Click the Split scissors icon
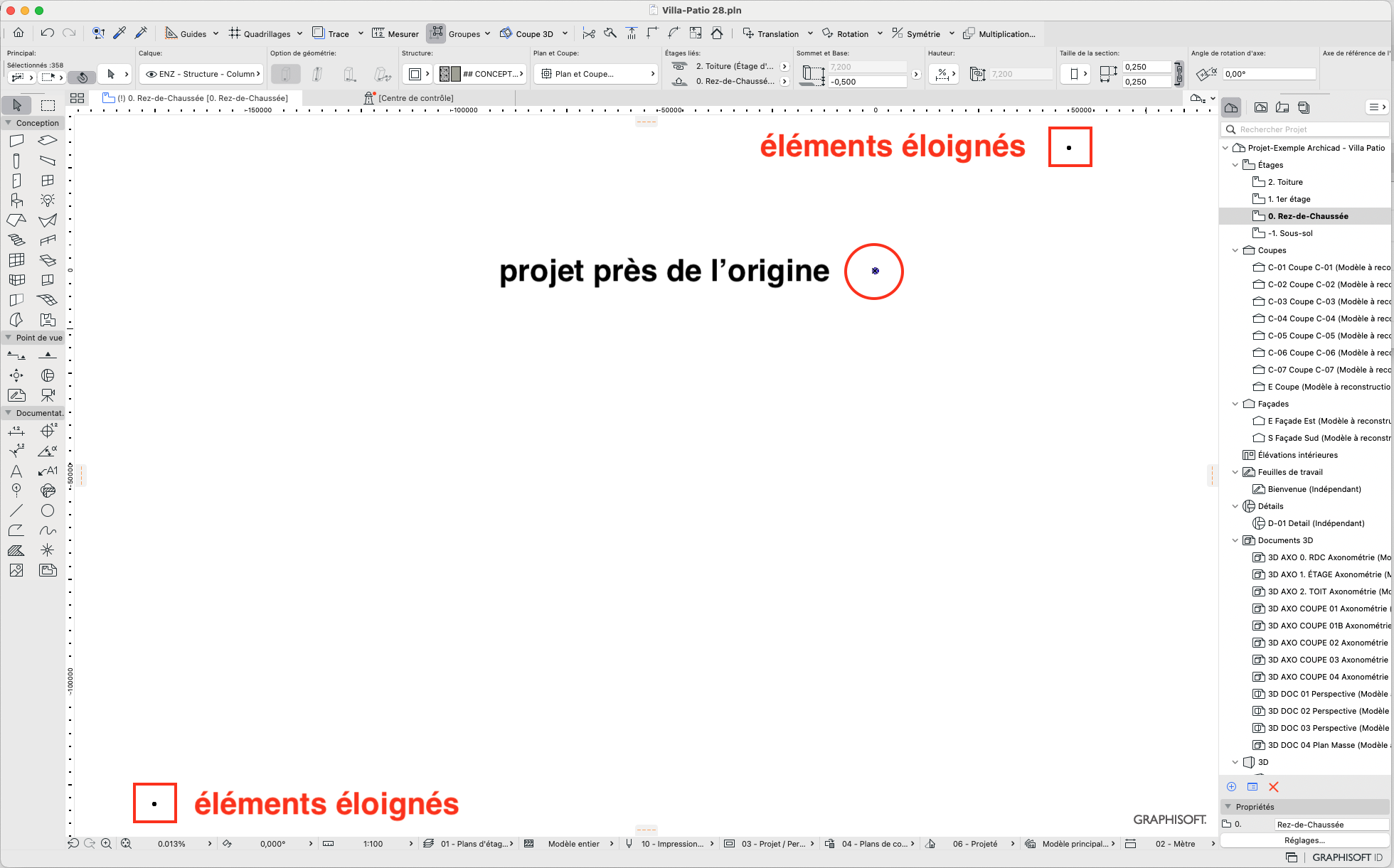The height and width of the screenshot is (868, 1394). [x=589, y=33]
